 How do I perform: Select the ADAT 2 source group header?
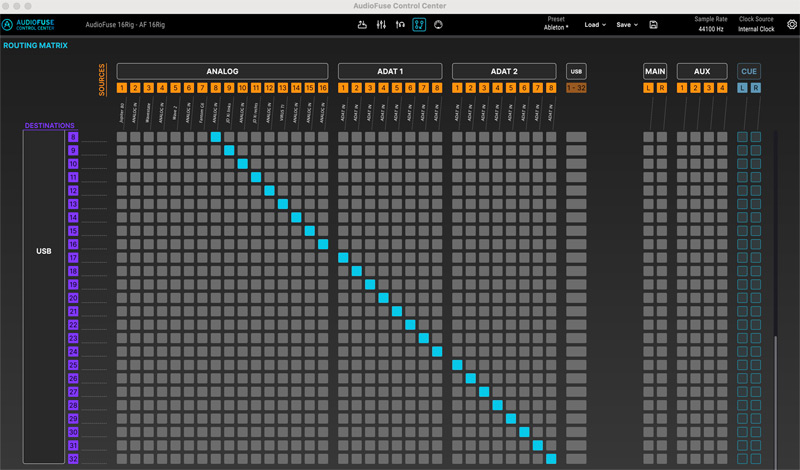(x=504, y=71)
